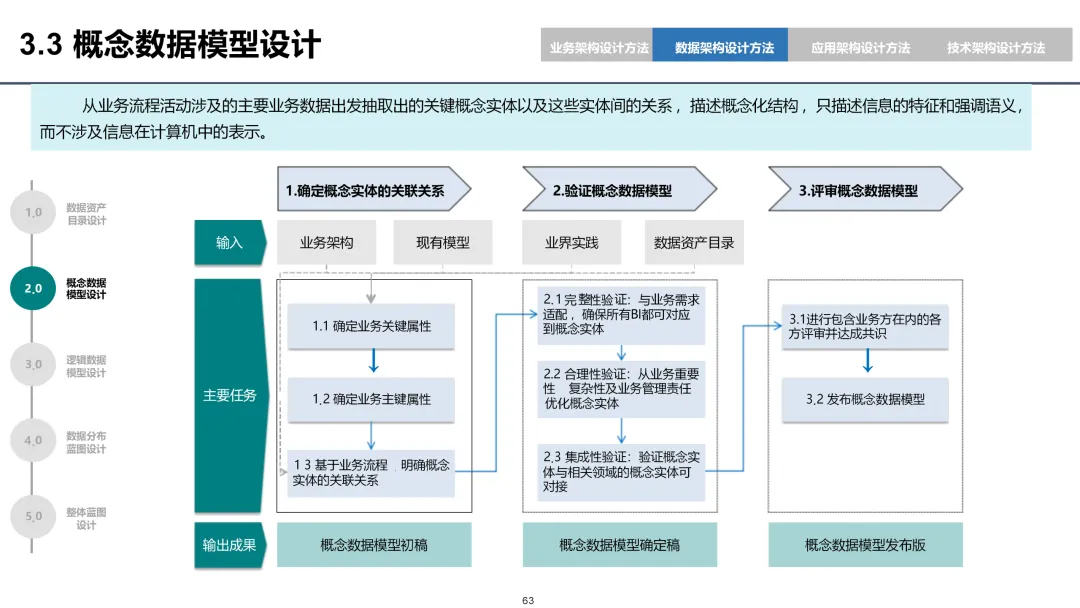The image size is (1080, 608).
Task: Click the 逻辑数据模型设计 step label
Action: pos(86,366)
